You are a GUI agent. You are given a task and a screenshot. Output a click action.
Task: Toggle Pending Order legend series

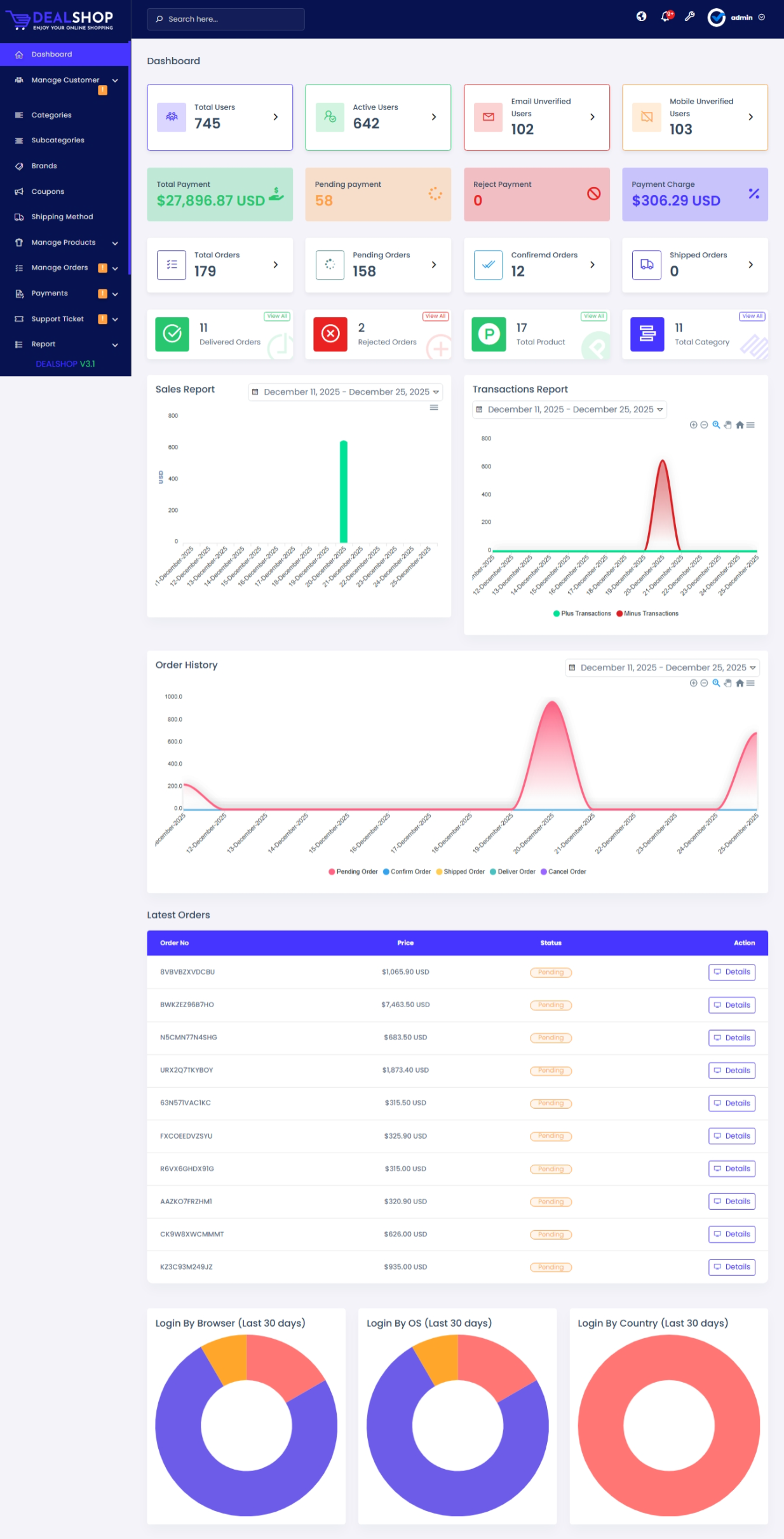click(353, 872)
